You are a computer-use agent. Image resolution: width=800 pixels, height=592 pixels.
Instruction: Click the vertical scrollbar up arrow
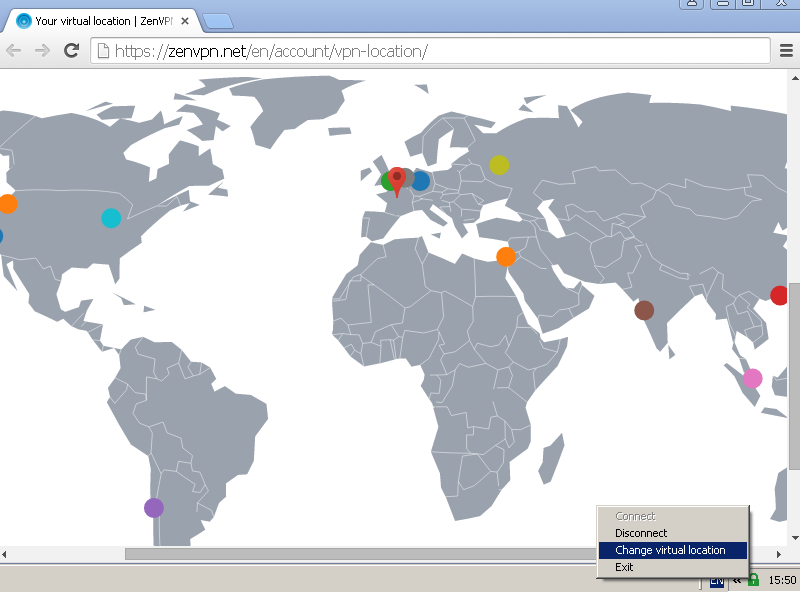(x=794, y=78)
